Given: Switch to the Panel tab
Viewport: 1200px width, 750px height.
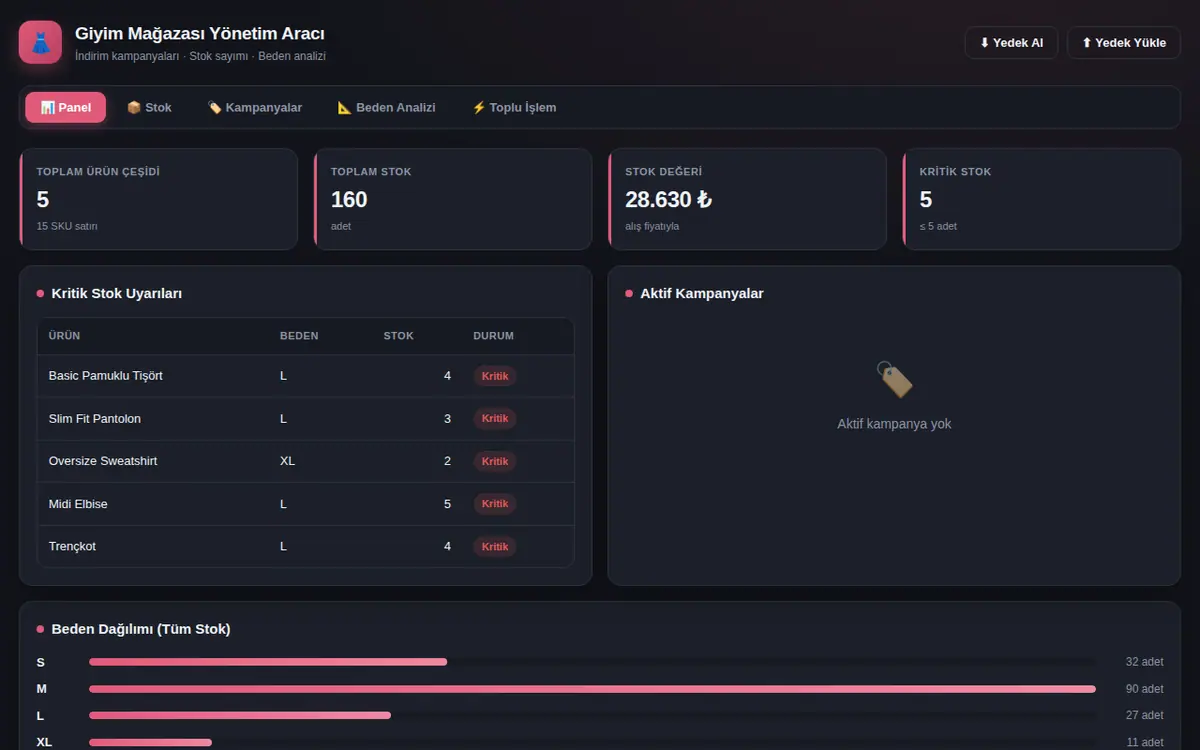Looking at the screenshot, I should [x=65, y=107].
